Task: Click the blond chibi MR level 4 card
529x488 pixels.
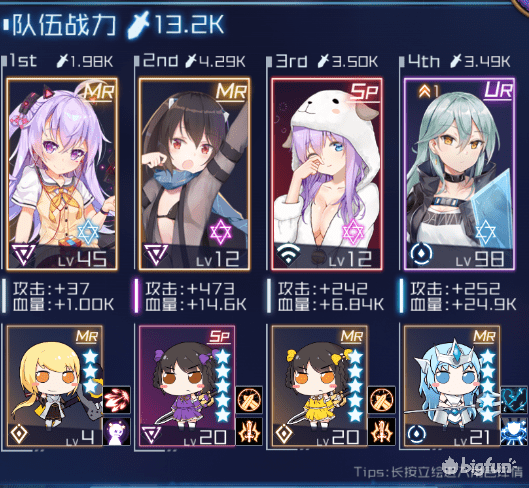Action: pyautogui.click(x=55, y=386)
